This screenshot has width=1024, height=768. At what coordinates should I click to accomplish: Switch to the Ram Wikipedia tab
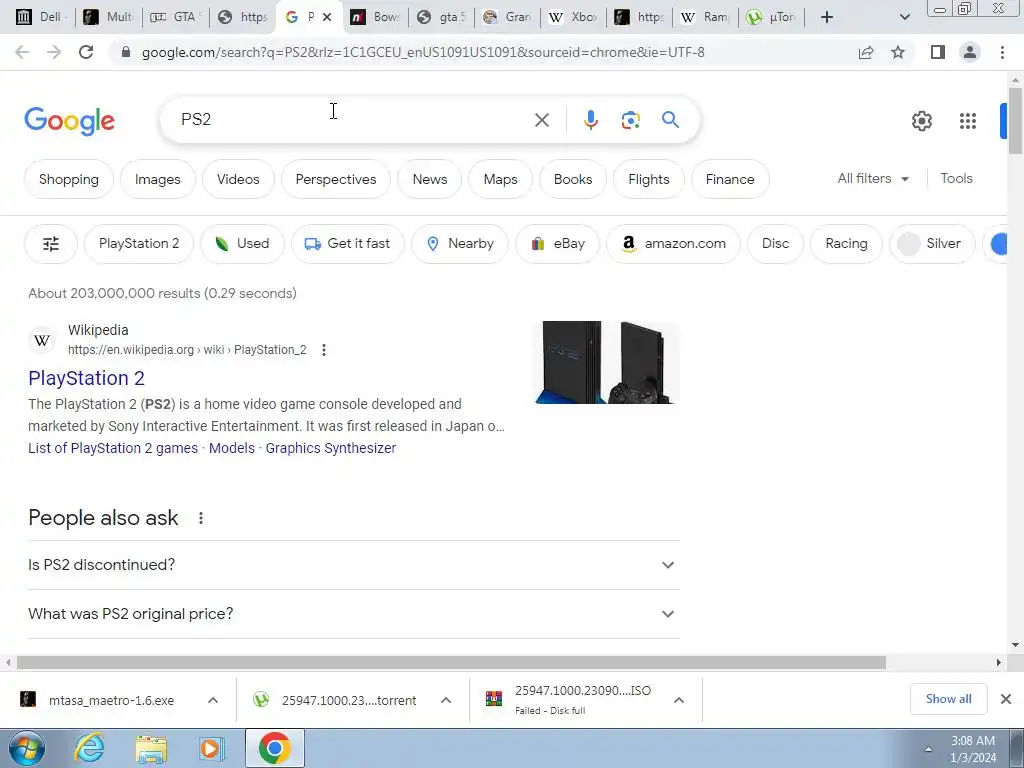pos(705,17)
